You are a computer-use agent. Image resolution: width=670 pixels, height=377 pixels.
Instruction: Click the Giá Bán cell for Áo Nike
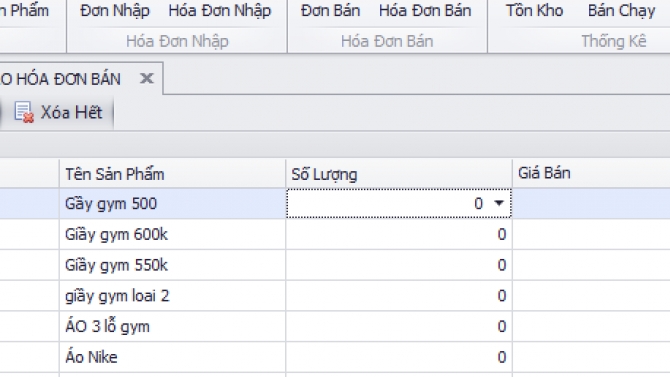pos(591,357)
